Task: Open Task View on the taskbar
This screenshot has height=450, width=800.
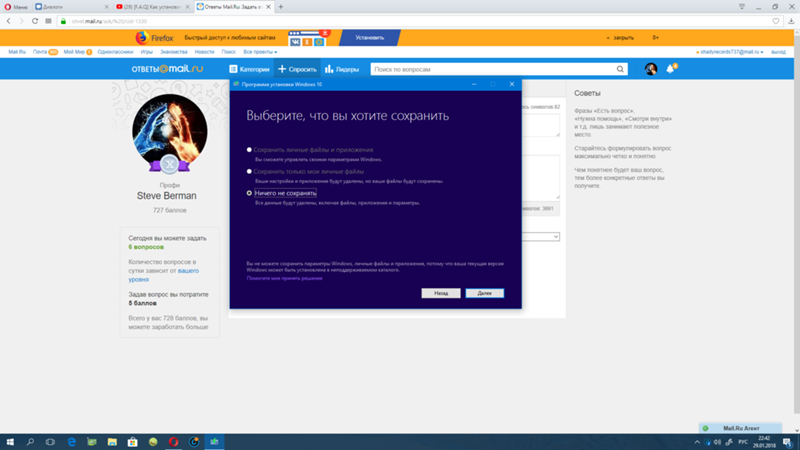Action: click(50, 442)
